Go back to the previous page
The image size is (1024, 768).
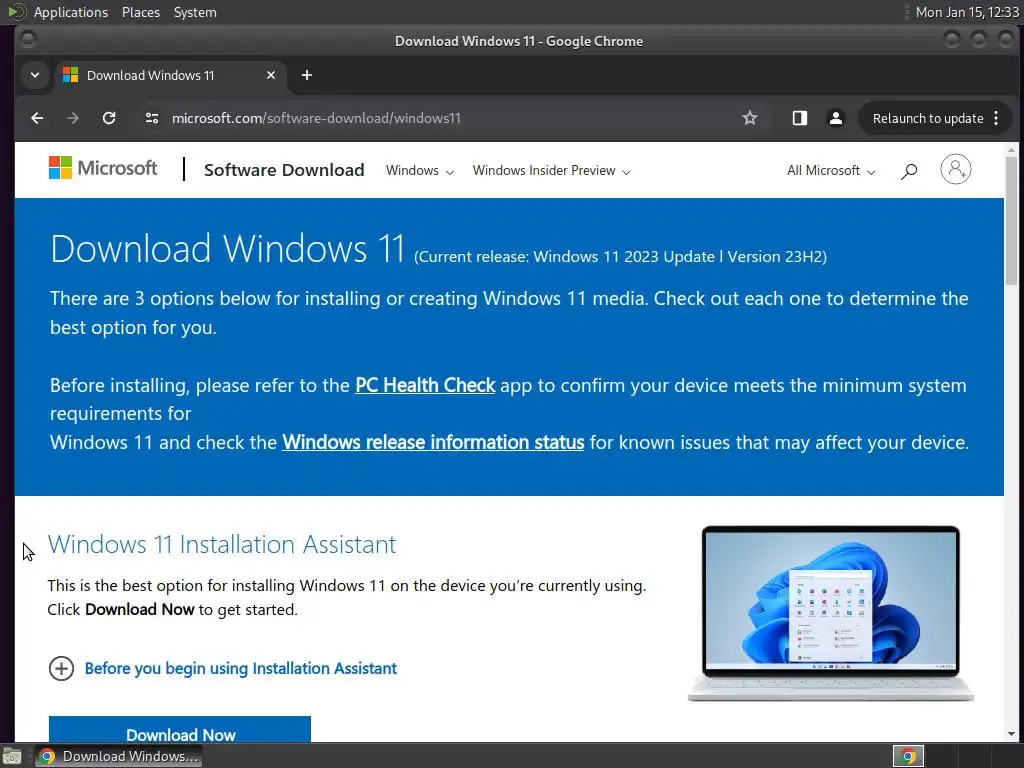37,118
